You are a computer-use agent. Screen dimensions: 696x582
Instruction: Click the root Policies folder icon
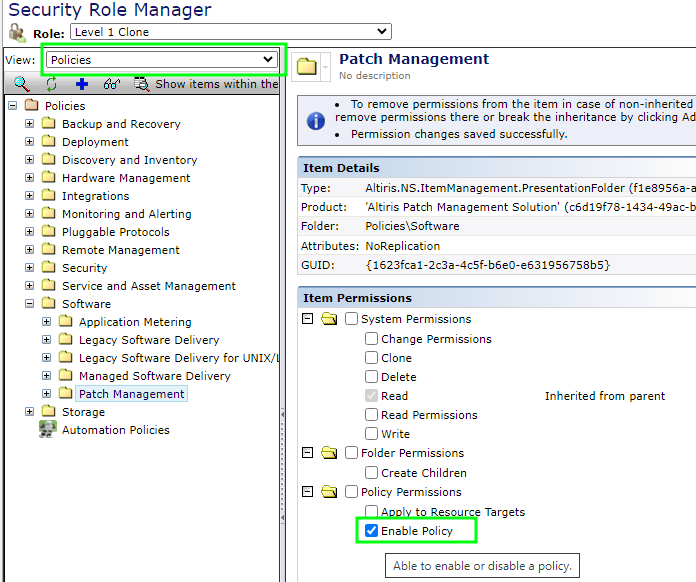point(32,105)
